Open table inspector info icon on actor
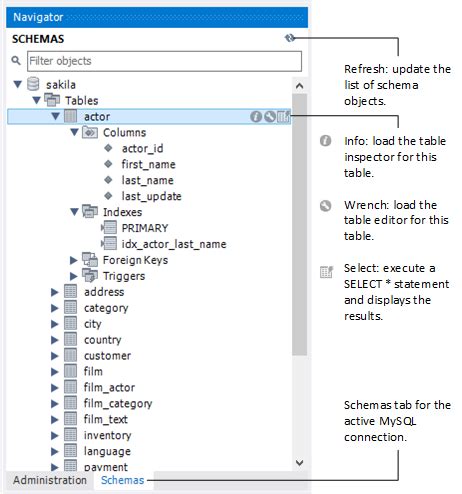Image resolution: width=462 pixels, height=494 pixels. point(256,117)
